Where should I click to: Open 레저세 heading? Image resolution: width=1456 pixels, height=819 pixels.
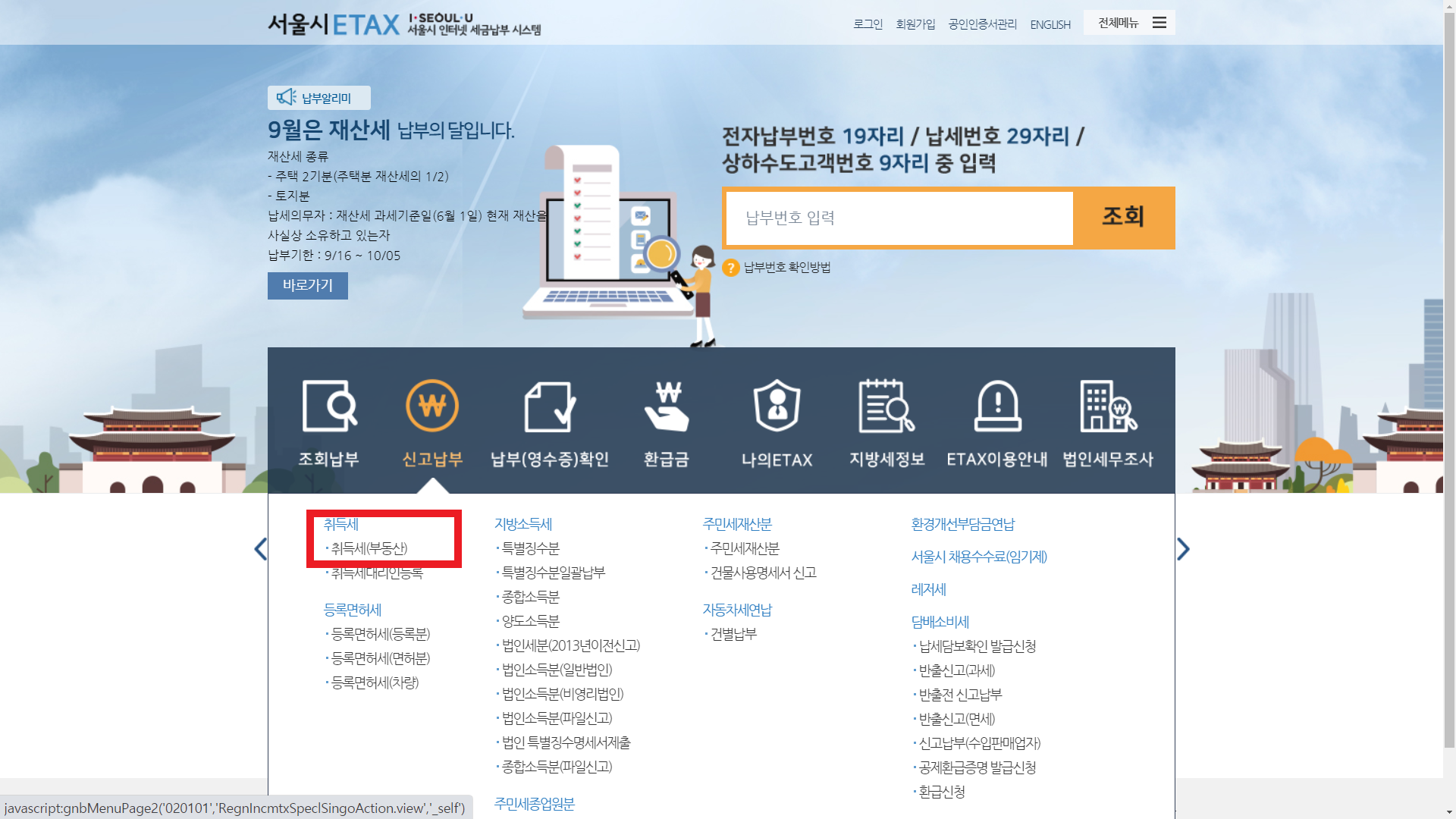929,589
